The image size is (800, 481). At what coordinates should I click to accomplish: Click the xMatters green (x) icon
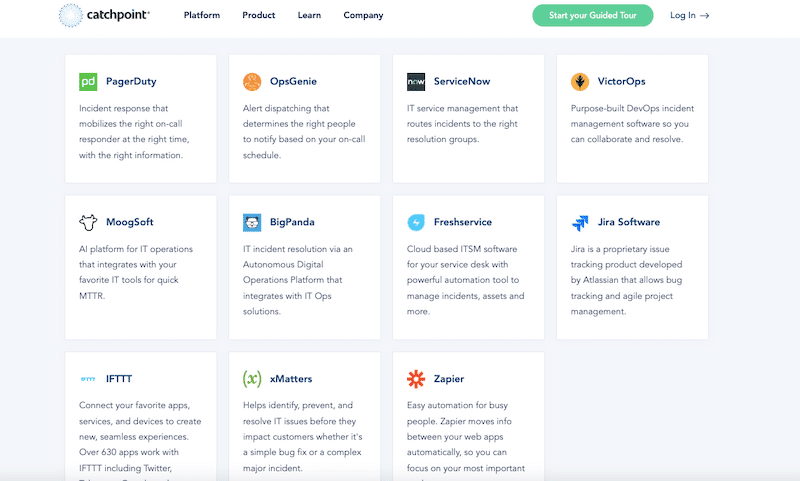coord(252,379)
